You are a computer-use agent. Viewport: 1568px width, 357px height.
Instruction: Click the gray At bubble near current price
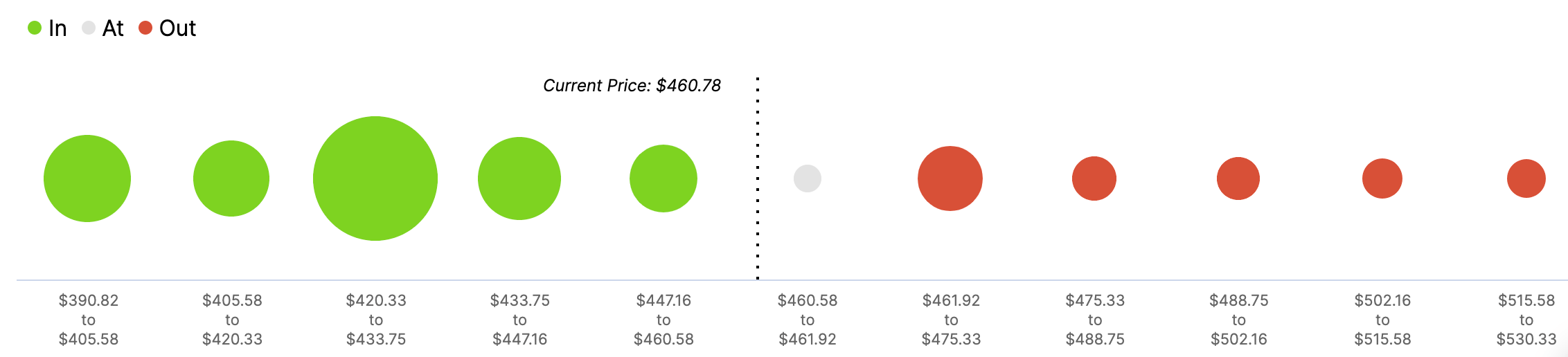click(808, 178)
